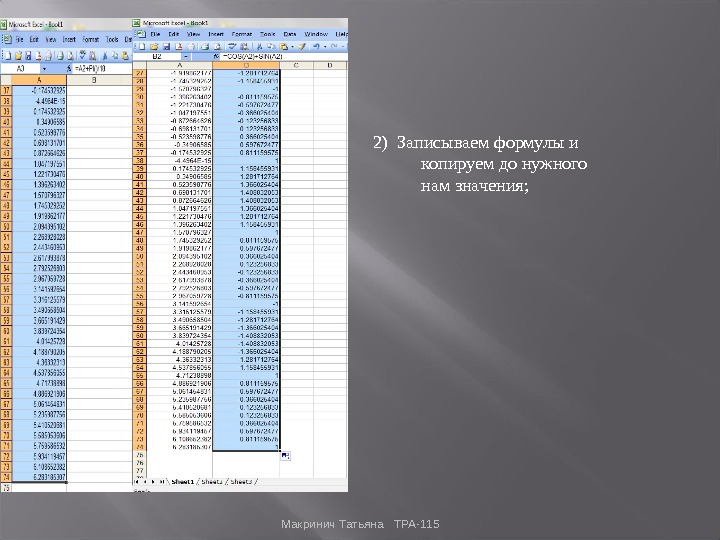
Task: Click formula bar showing =A2+PI()/10
Action: click(x=103, y=69)
